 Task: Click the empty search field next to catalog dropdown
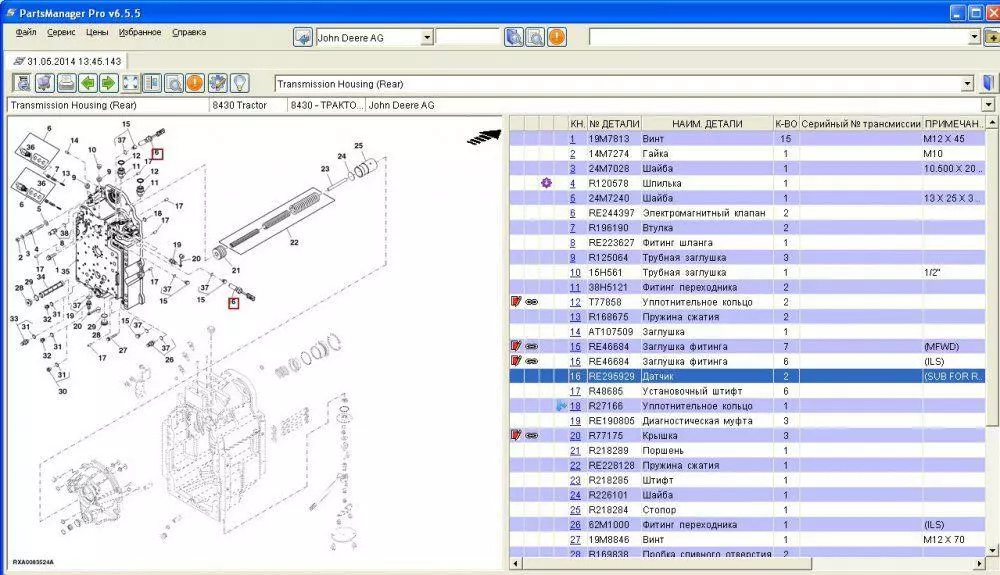pos(468,37)
